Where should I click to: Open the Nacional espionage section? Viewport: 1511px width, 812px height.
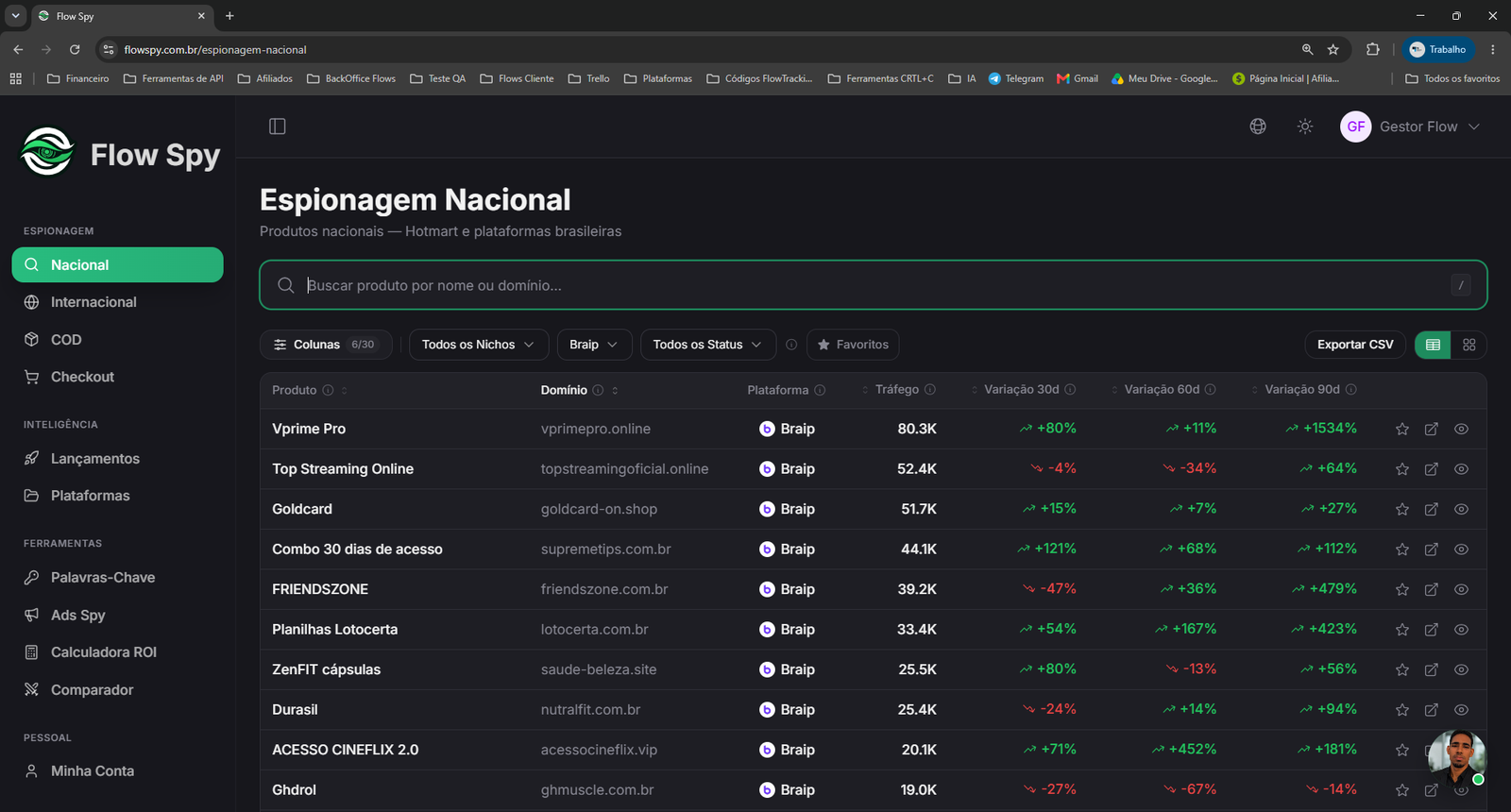(x=117, y=265)
